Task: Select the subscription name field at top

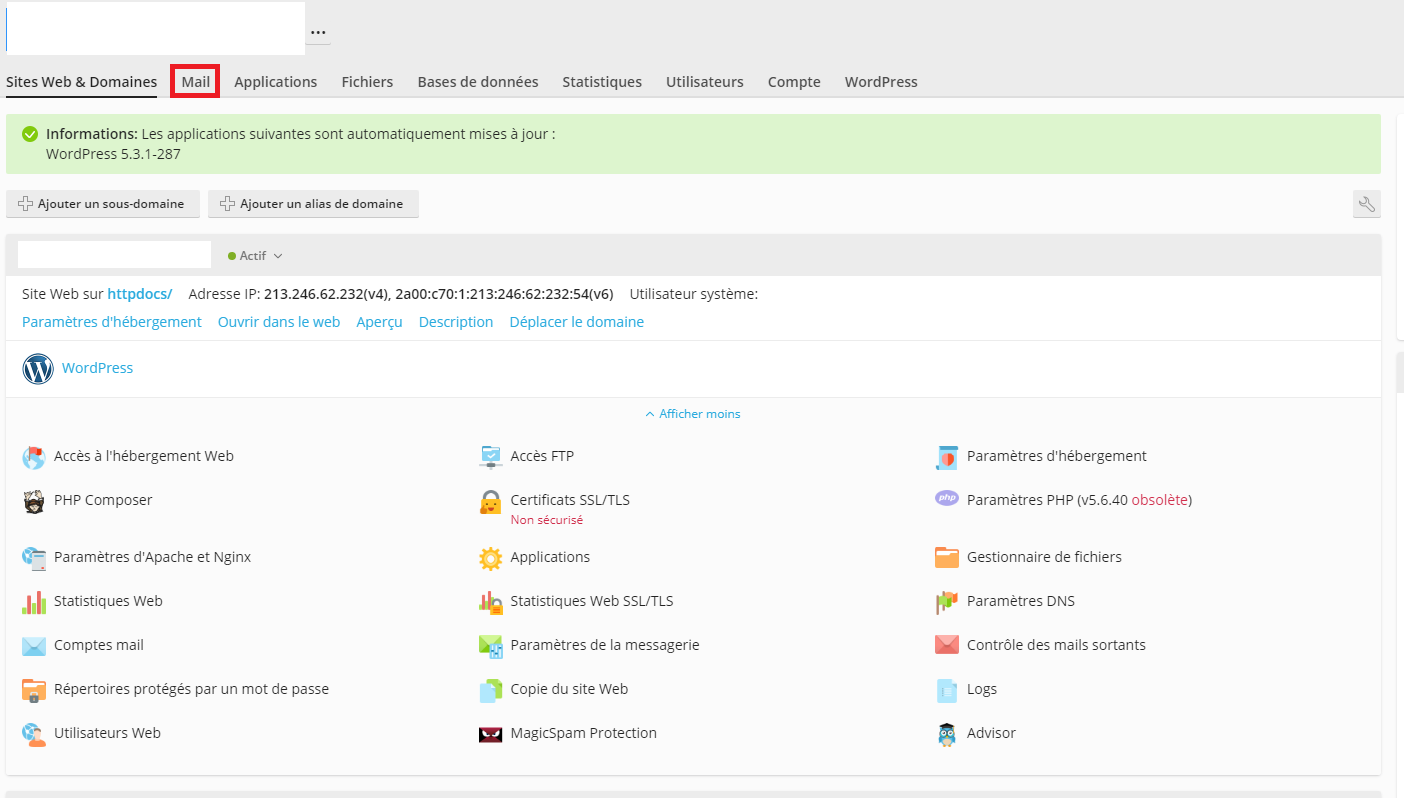Action: [155, 28]
